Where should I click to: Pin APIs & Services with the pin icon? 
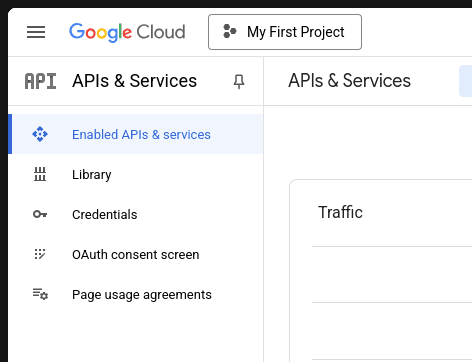coord(239,81)
